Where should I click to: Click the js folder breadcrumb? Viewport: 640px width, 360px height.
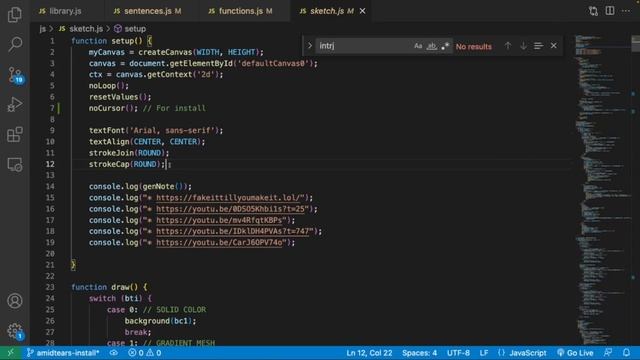(42, 29)
